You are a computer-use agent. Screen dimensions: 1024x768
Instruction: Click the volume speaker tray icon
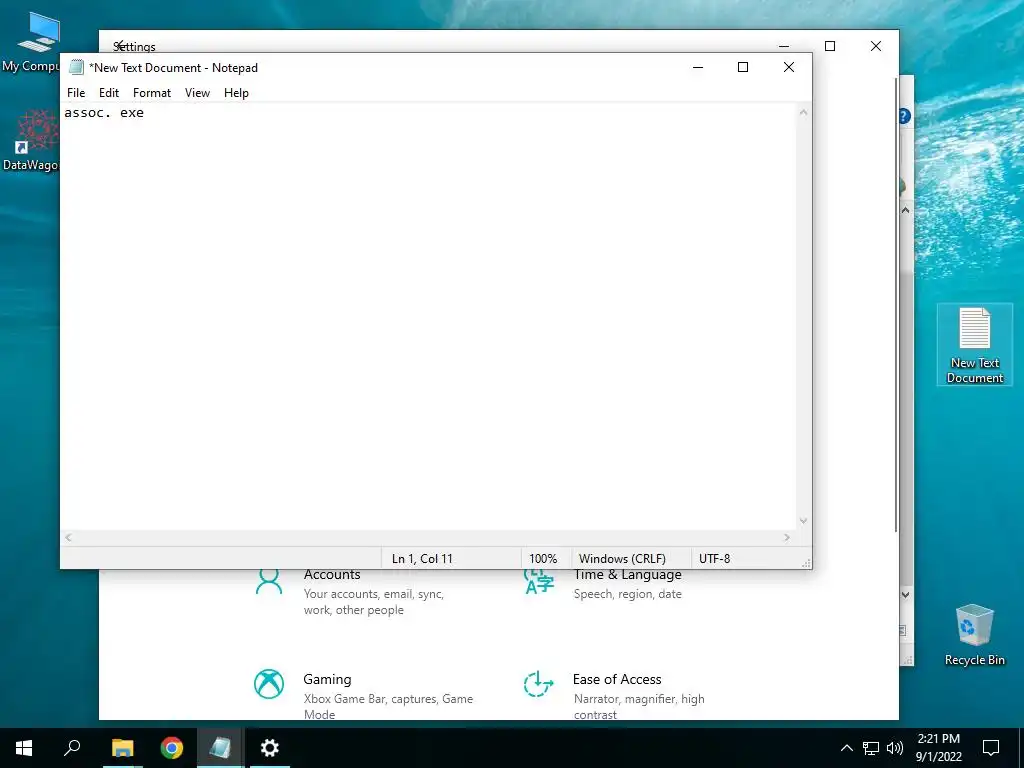pos(895,748)
